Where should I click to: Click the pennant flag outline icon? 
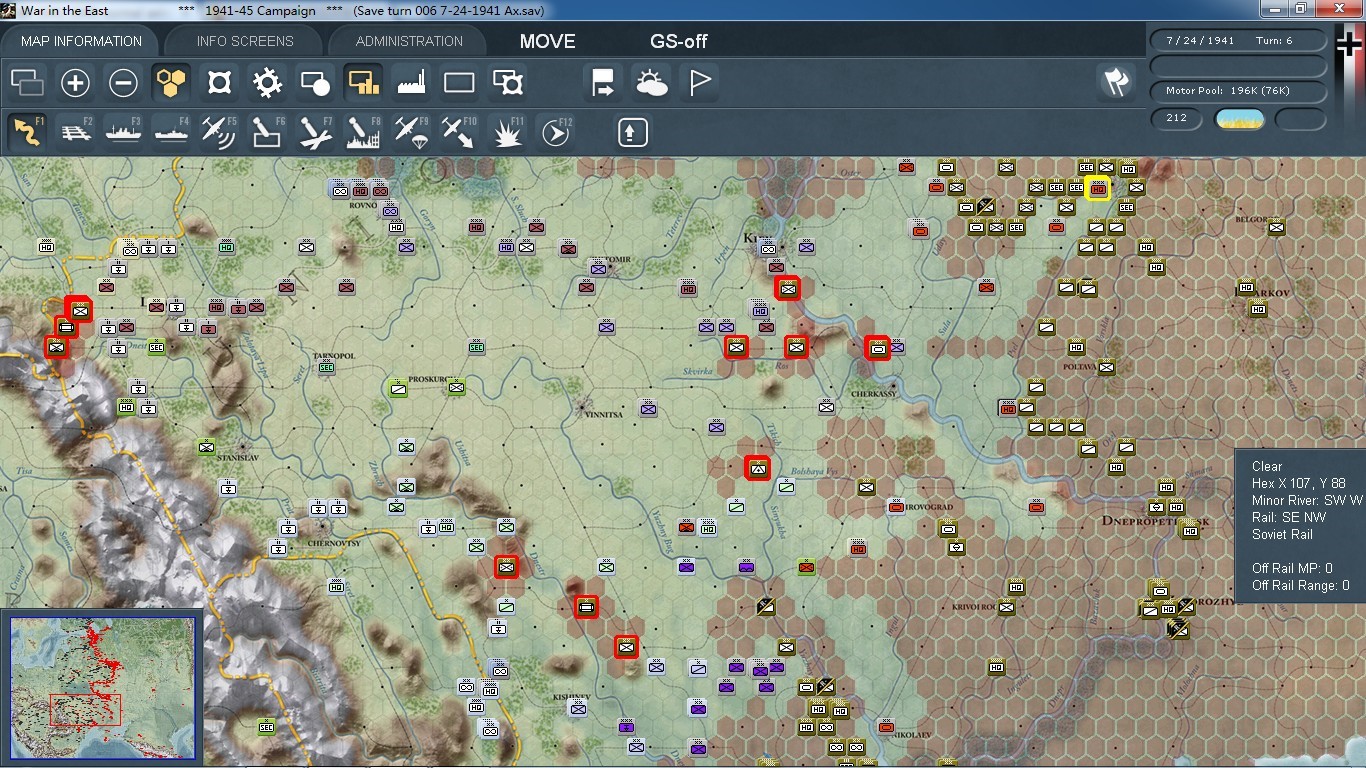[x=700, y=83]
